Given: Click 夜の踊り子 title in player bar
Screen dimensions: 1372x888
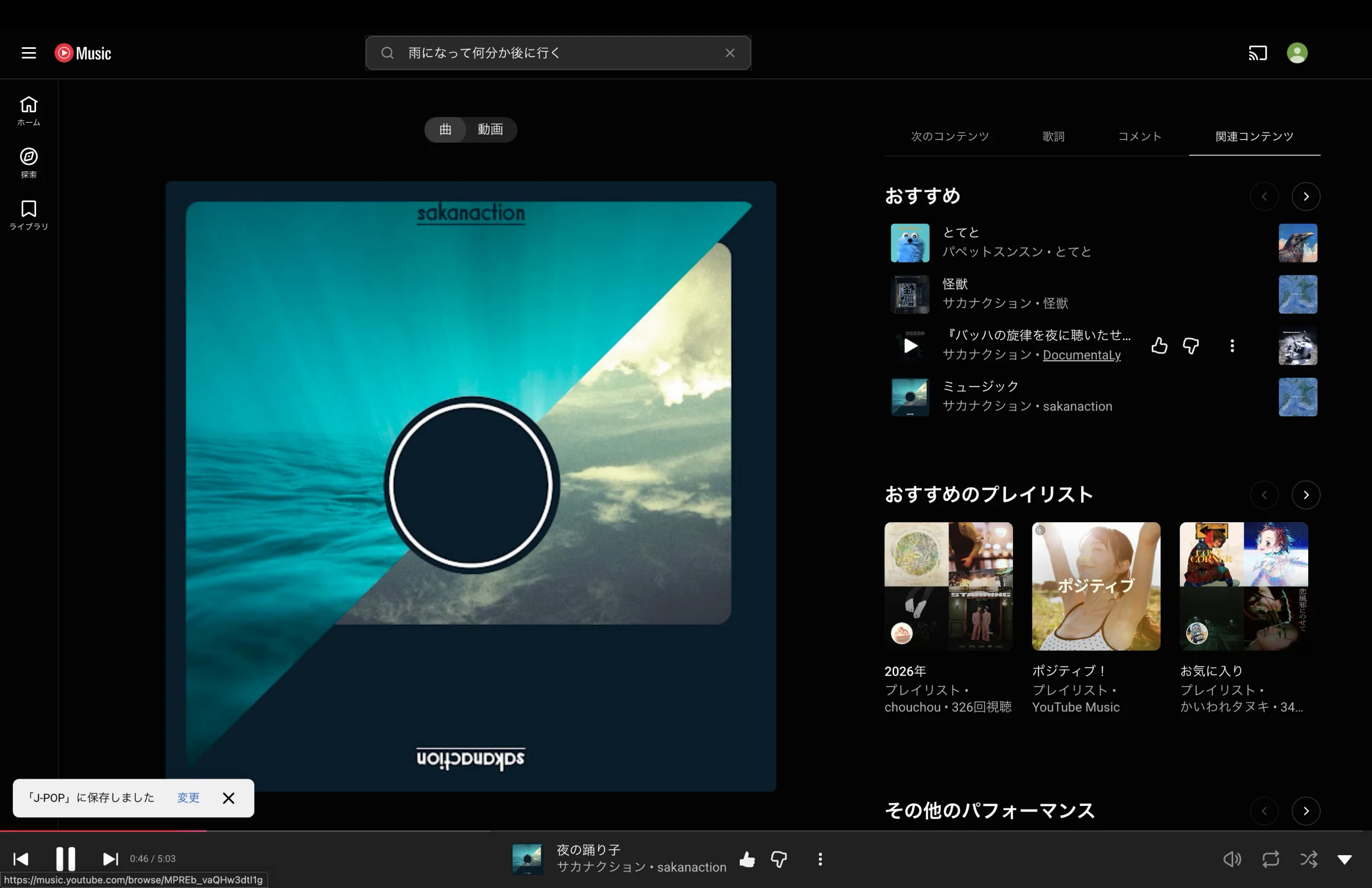Looking at the screenshot, I should click(588, 850).
